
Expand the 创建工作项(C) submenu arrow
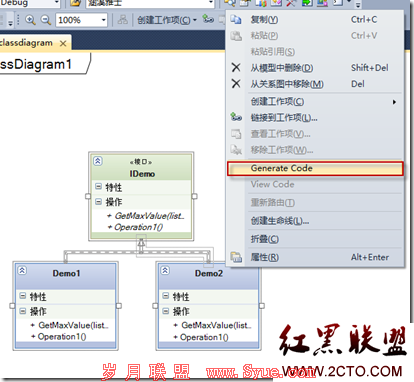[x=394, y=102]
